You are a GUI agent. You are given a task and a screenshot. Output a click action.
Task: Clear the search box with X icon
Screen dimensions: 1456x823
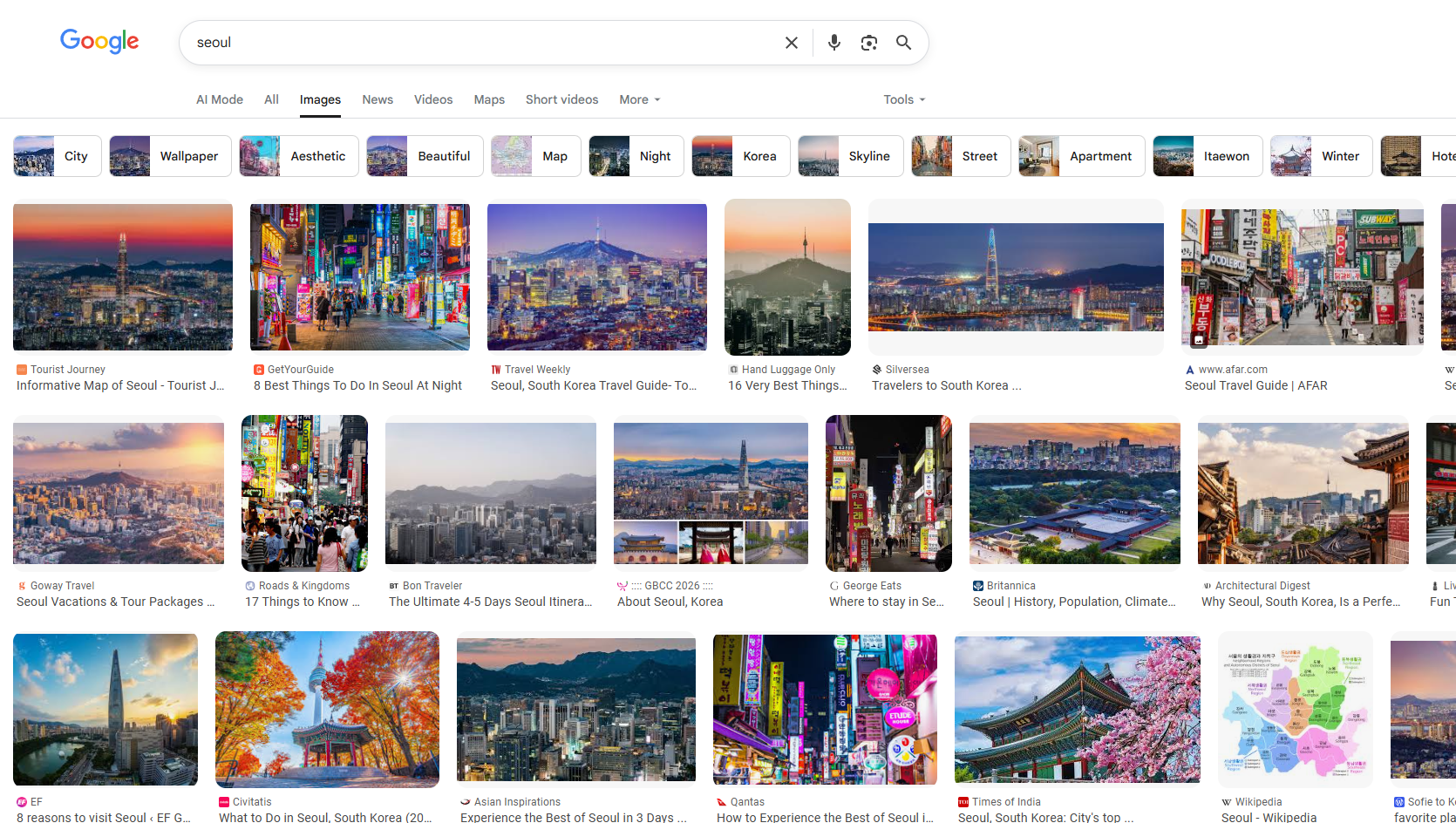point(792,43)
